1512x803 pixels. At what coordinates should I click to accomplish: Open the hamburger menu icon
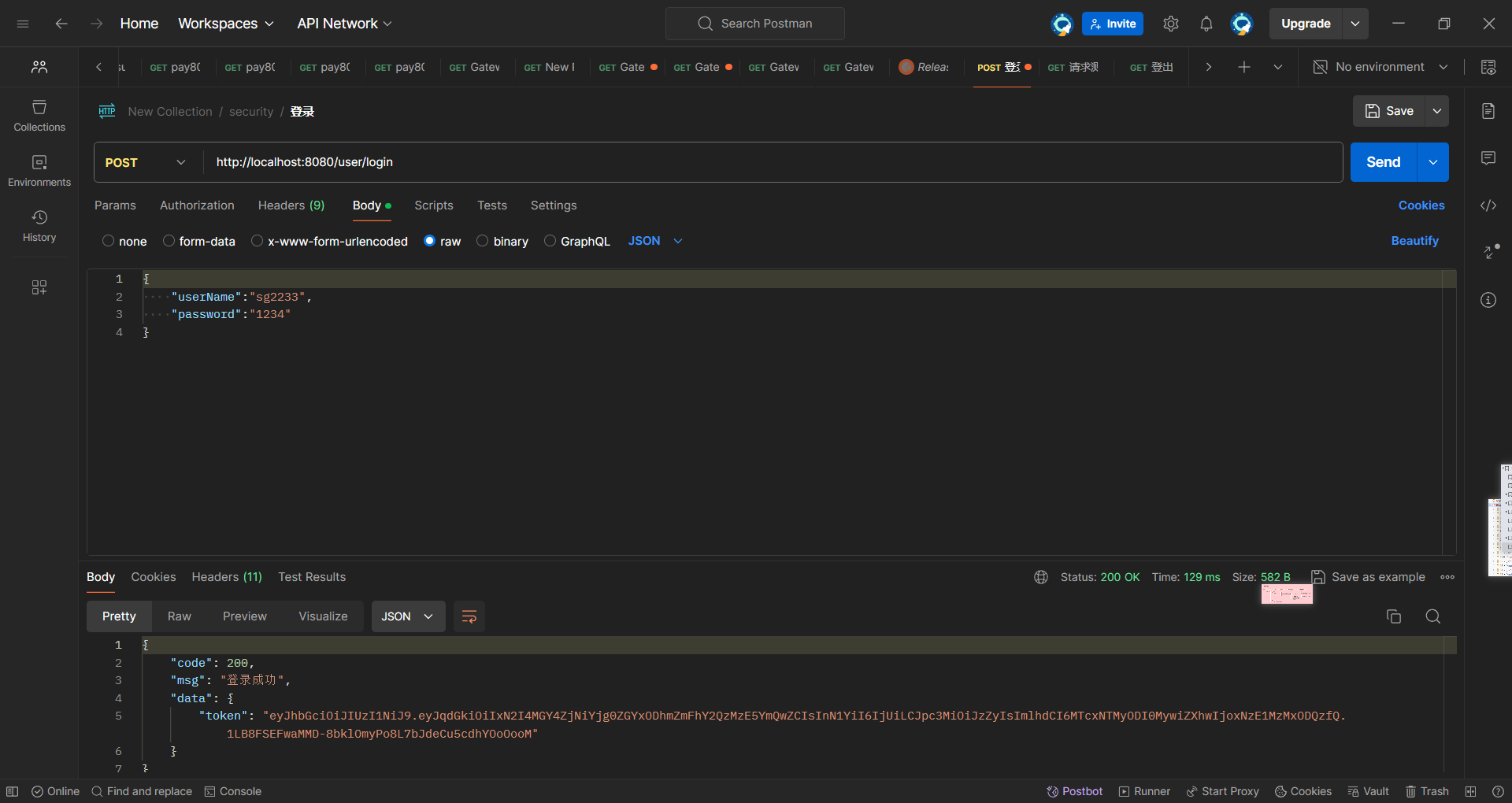tap(23, 24)
